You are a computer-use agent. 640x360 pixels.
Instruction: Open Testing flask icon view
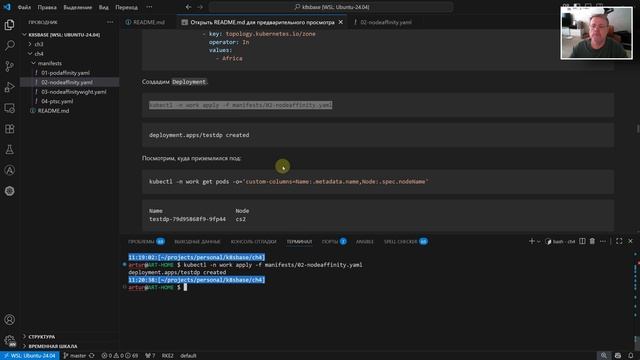click(9, 150)
